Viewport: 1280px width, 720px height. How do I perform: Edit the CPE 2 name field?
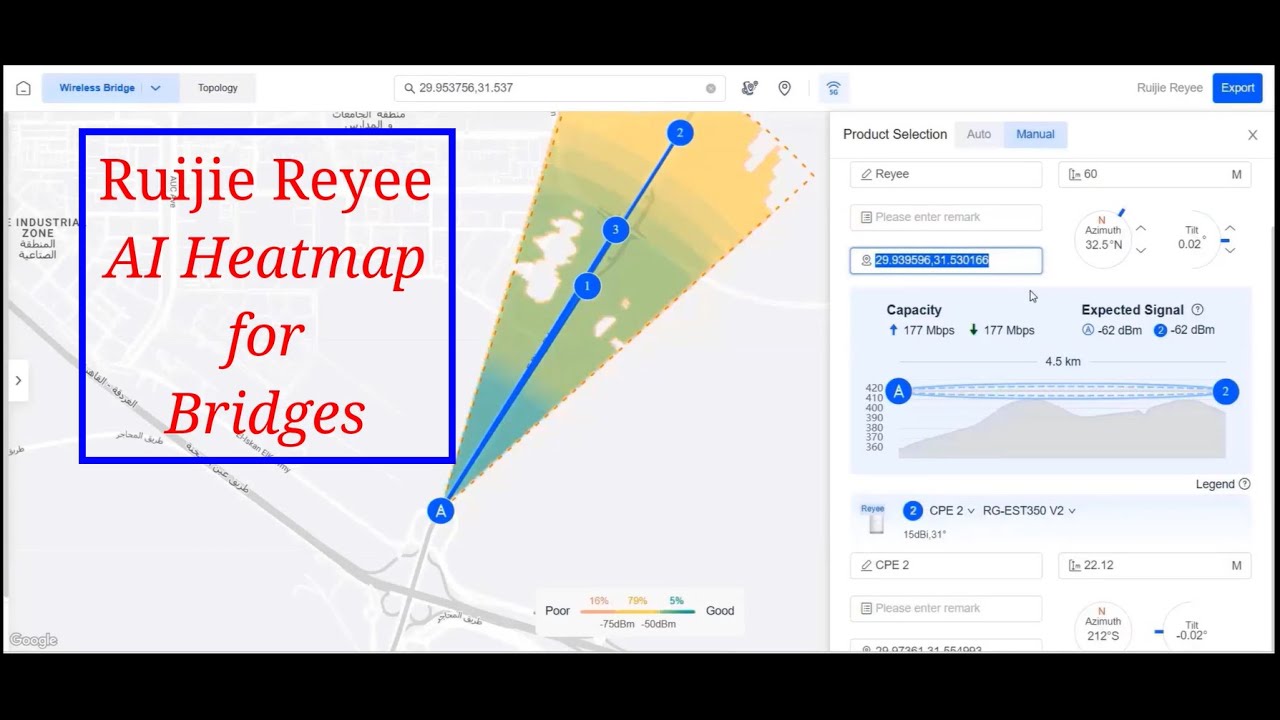[946, 565]
